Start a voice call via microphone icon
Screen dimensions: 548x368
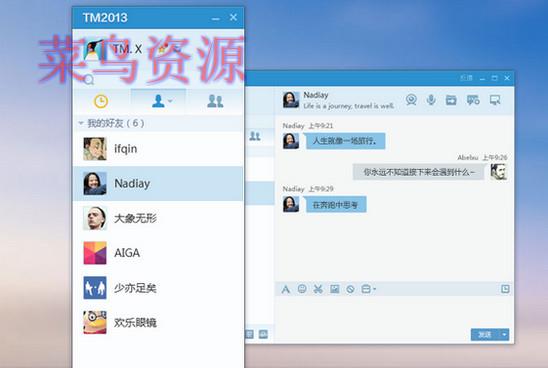[431, 100]
